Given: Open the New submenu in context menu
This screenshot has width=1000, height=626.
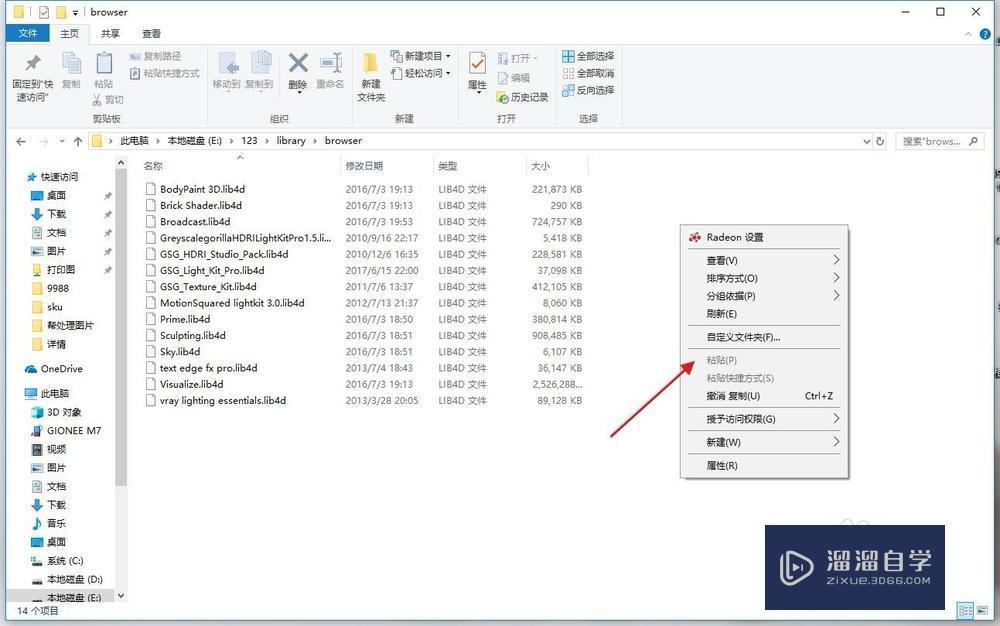Looking at the screenshot, I should click(764, 442).
